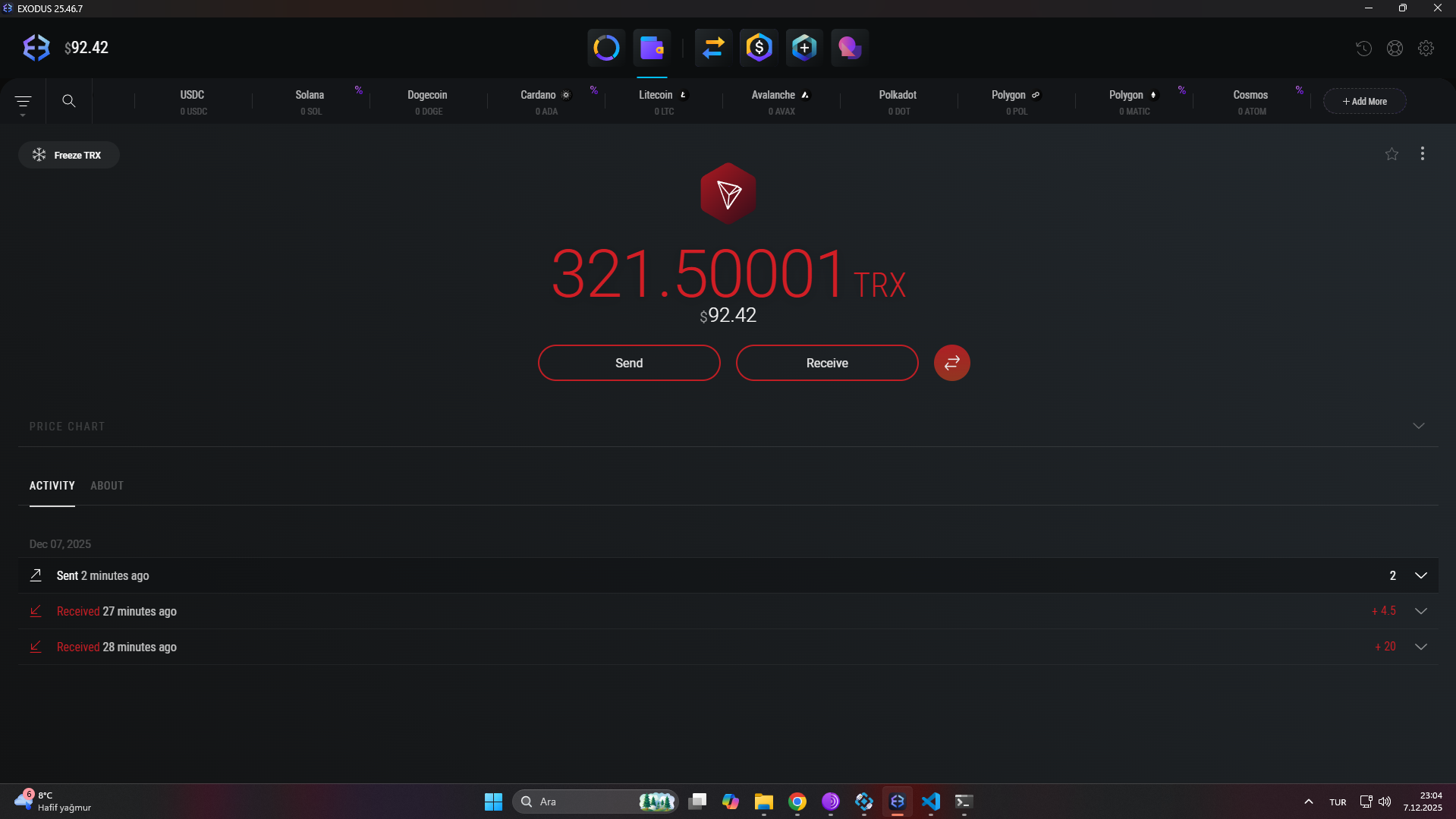The height and width of the screenshot is (819, 1456).
Task: Switch to the Avalanche asset tab
Action: pyautogui.click(x=781, y=102)
